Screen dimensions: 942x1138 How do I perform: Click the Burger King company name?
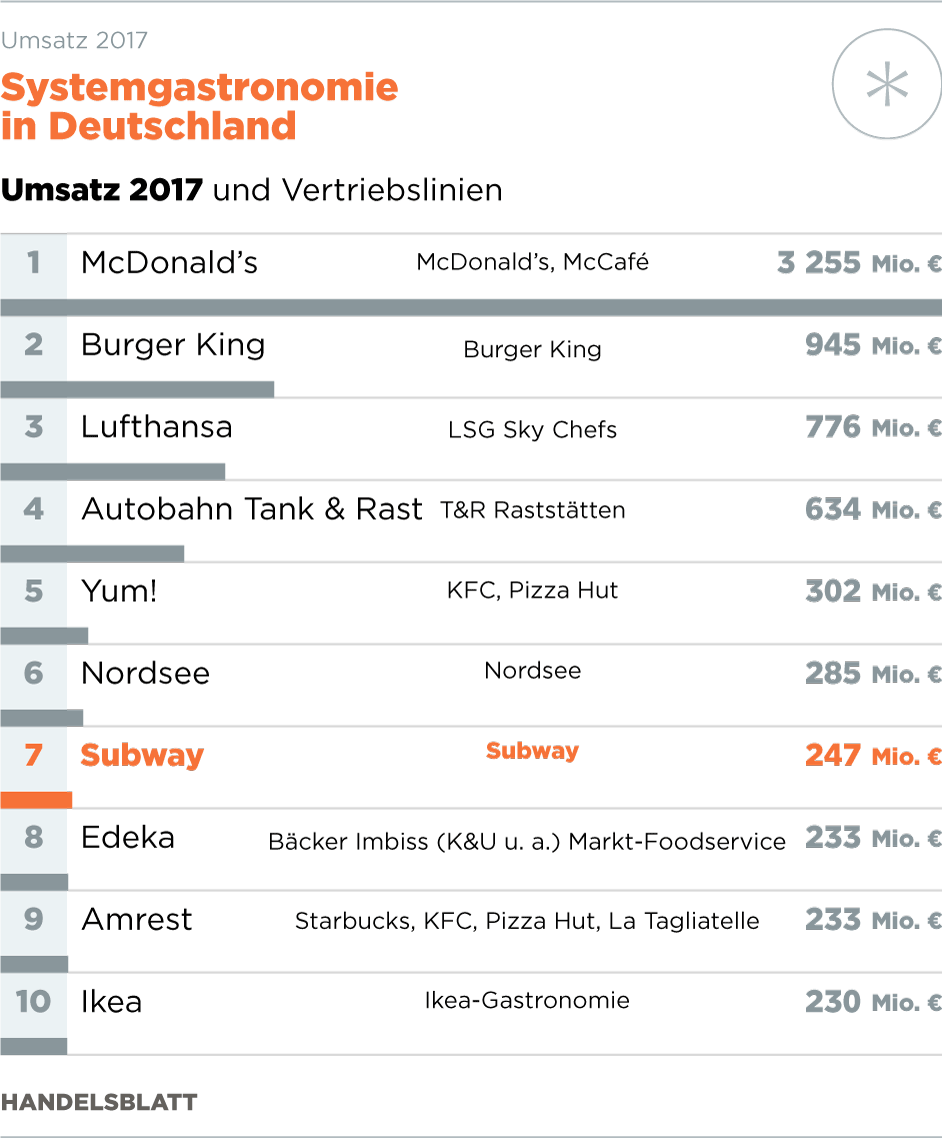point(173,344)
